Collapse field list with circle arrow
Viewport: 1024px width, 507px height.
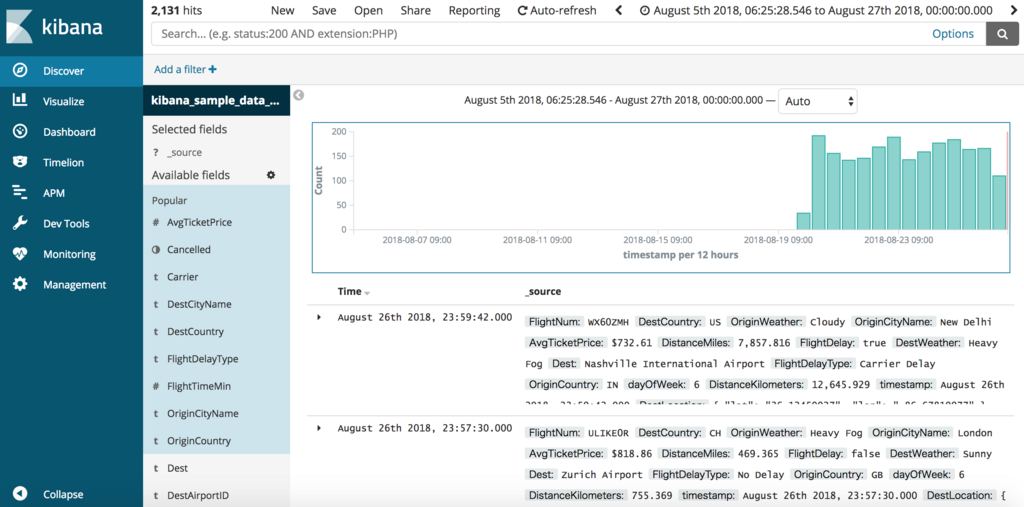pyautogui.click(x=298, y=95)
